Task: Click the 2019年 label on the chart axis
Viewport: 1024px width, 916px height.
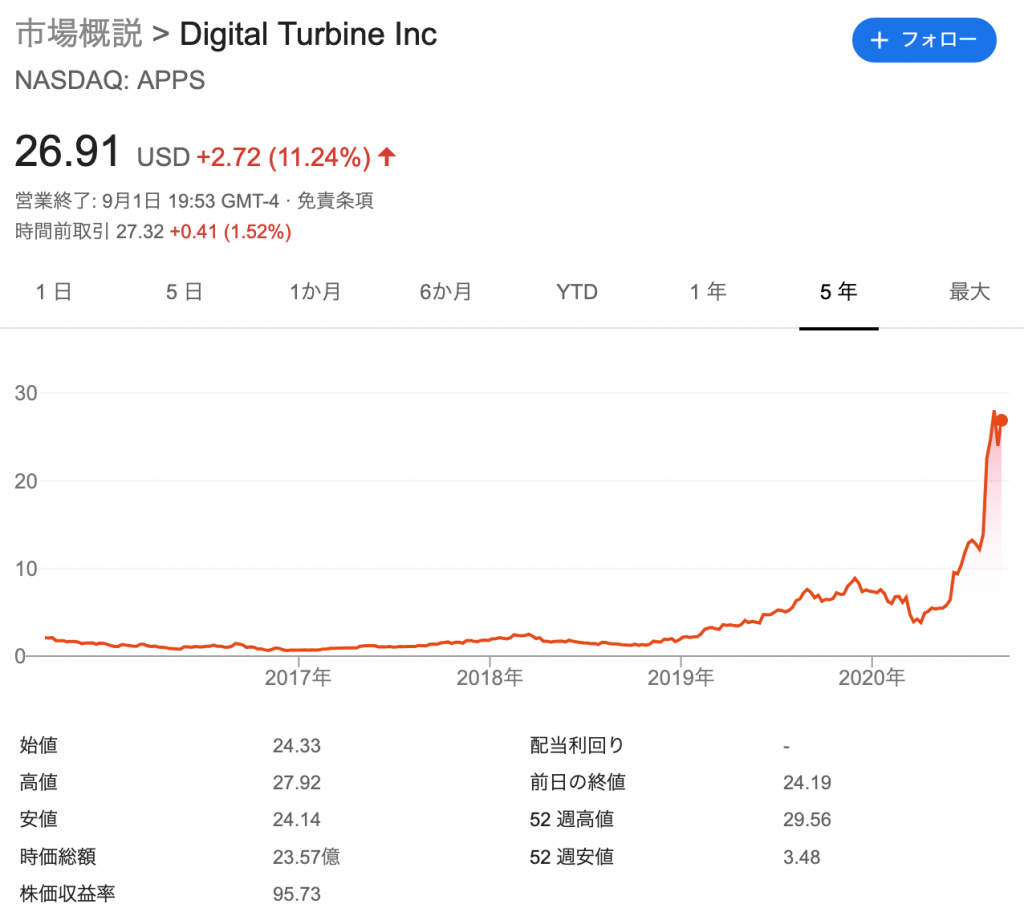Action: coord(681,678)
